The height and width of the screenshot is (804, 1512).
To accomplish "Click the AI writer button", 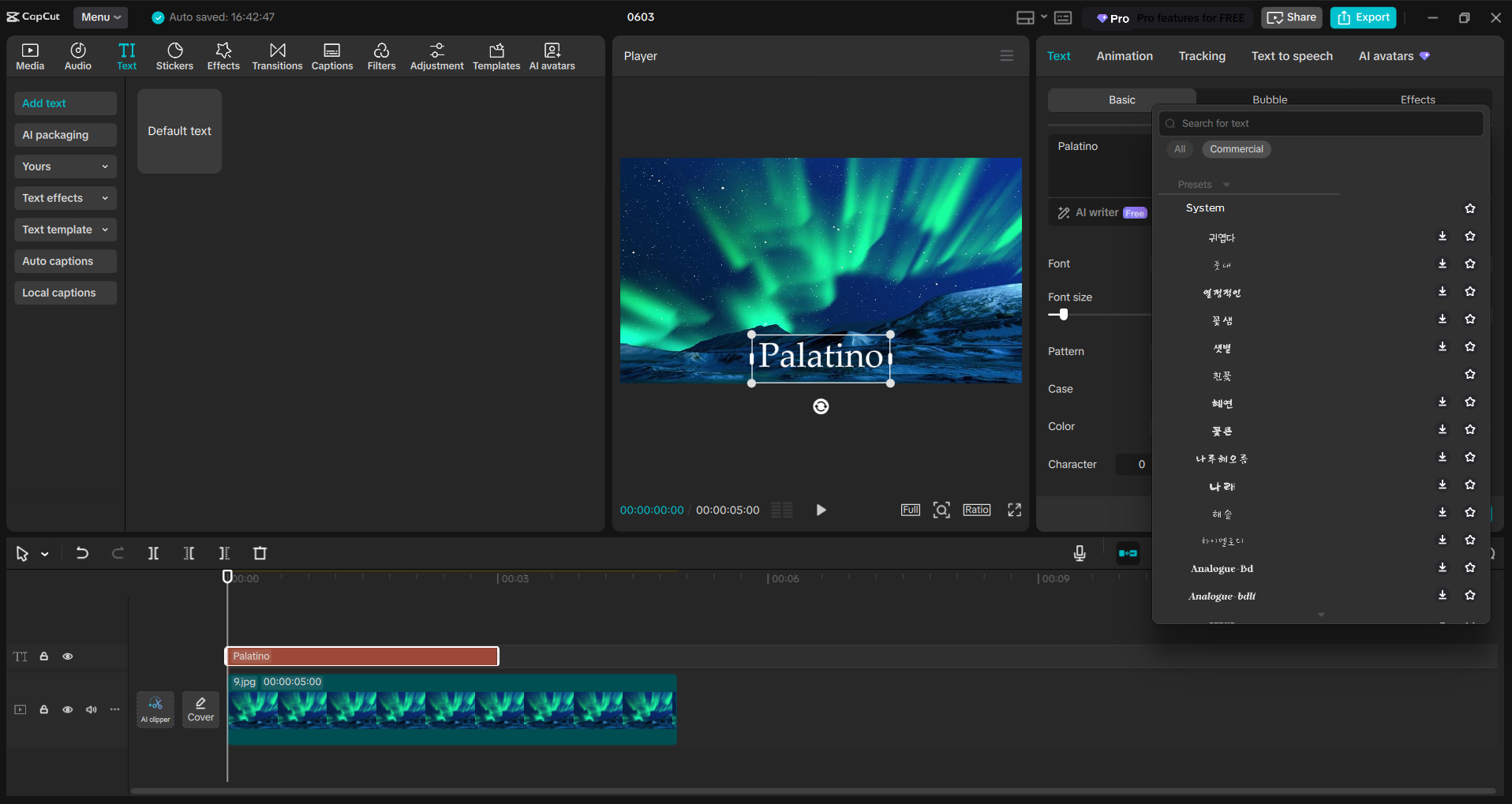I will [x=1096, y=211].
